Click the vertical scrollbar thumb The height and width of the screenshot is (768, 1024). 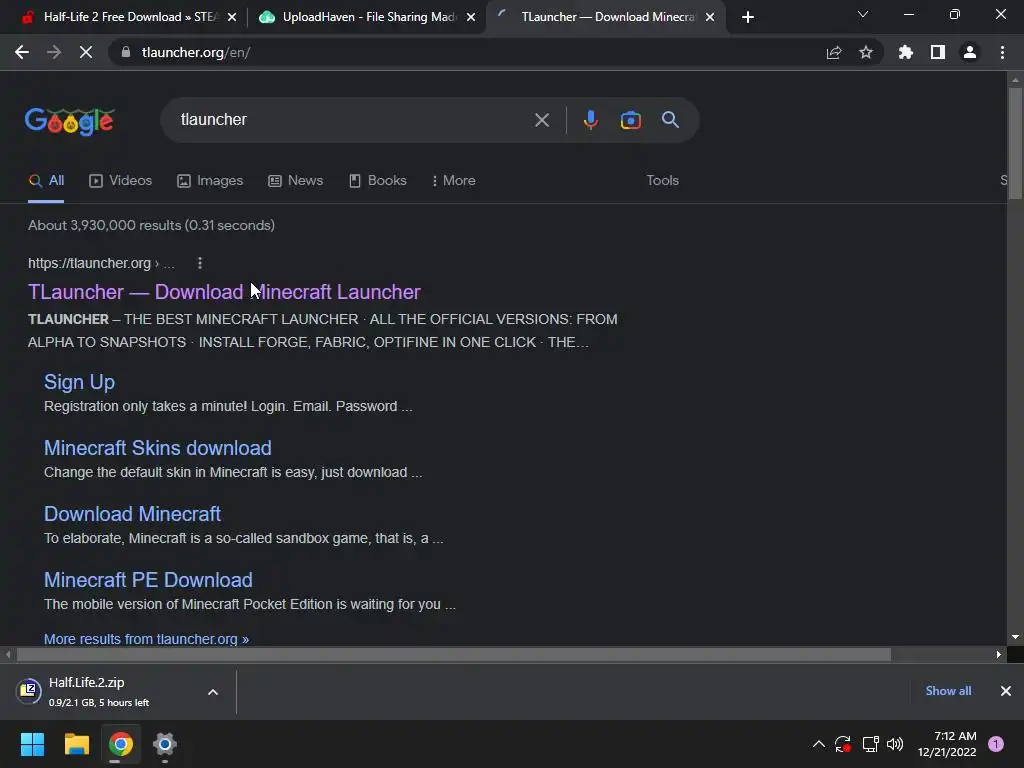pos(1014,144)
